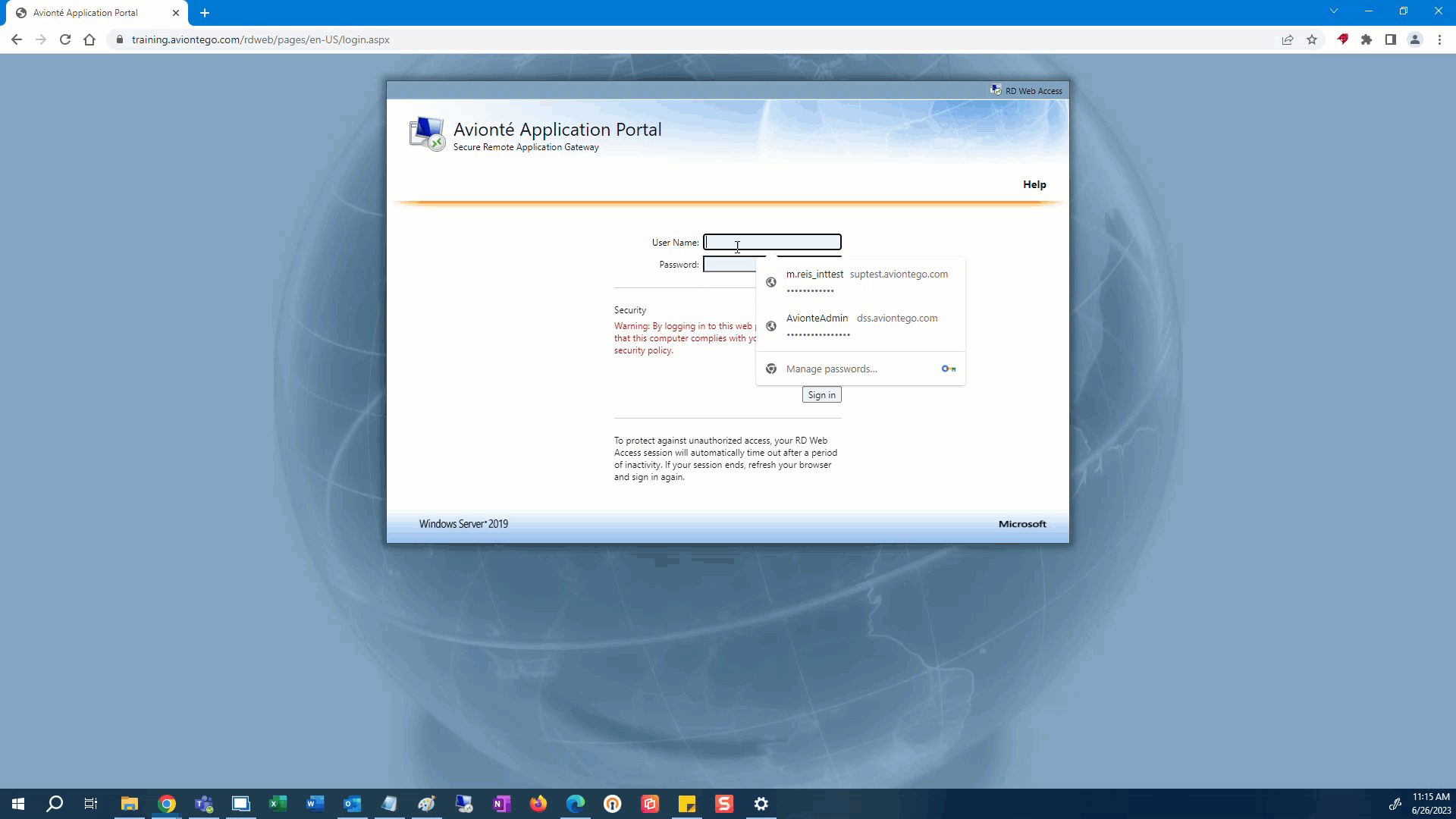Open Snagit from taskbar
Image resolution: width=1456 pixels, height=819 pixels.
click(x=724, y=804)
